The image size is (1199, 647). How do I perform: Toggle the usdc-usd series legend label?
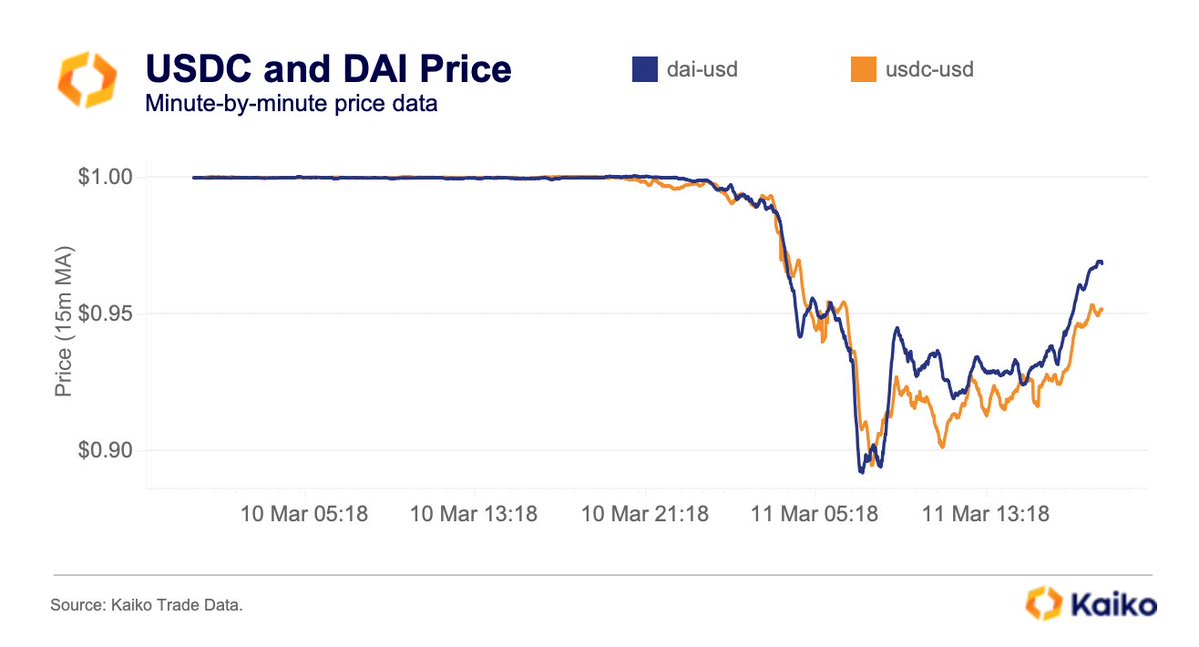[x=929, y=70]
